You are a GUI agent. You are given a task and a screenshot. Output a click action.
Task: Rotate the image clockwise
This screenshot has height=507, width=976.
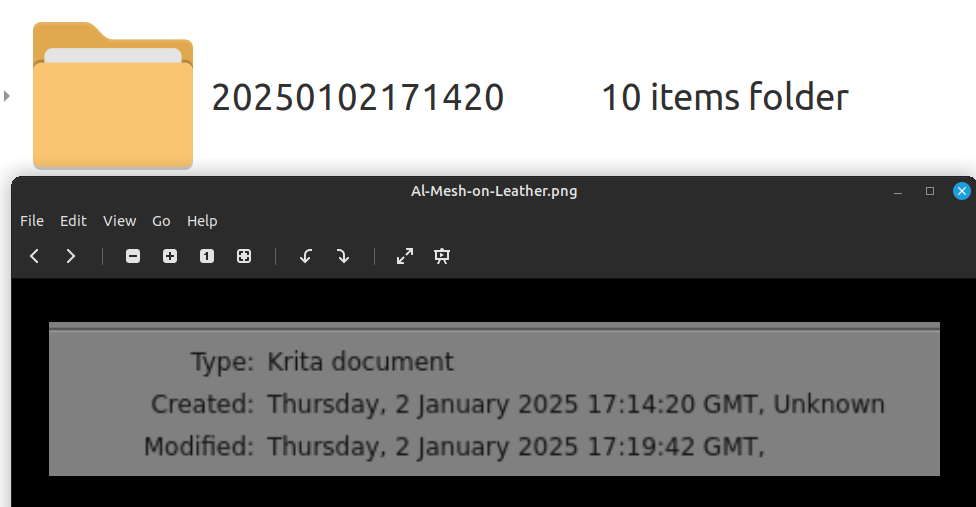[343, 256]
